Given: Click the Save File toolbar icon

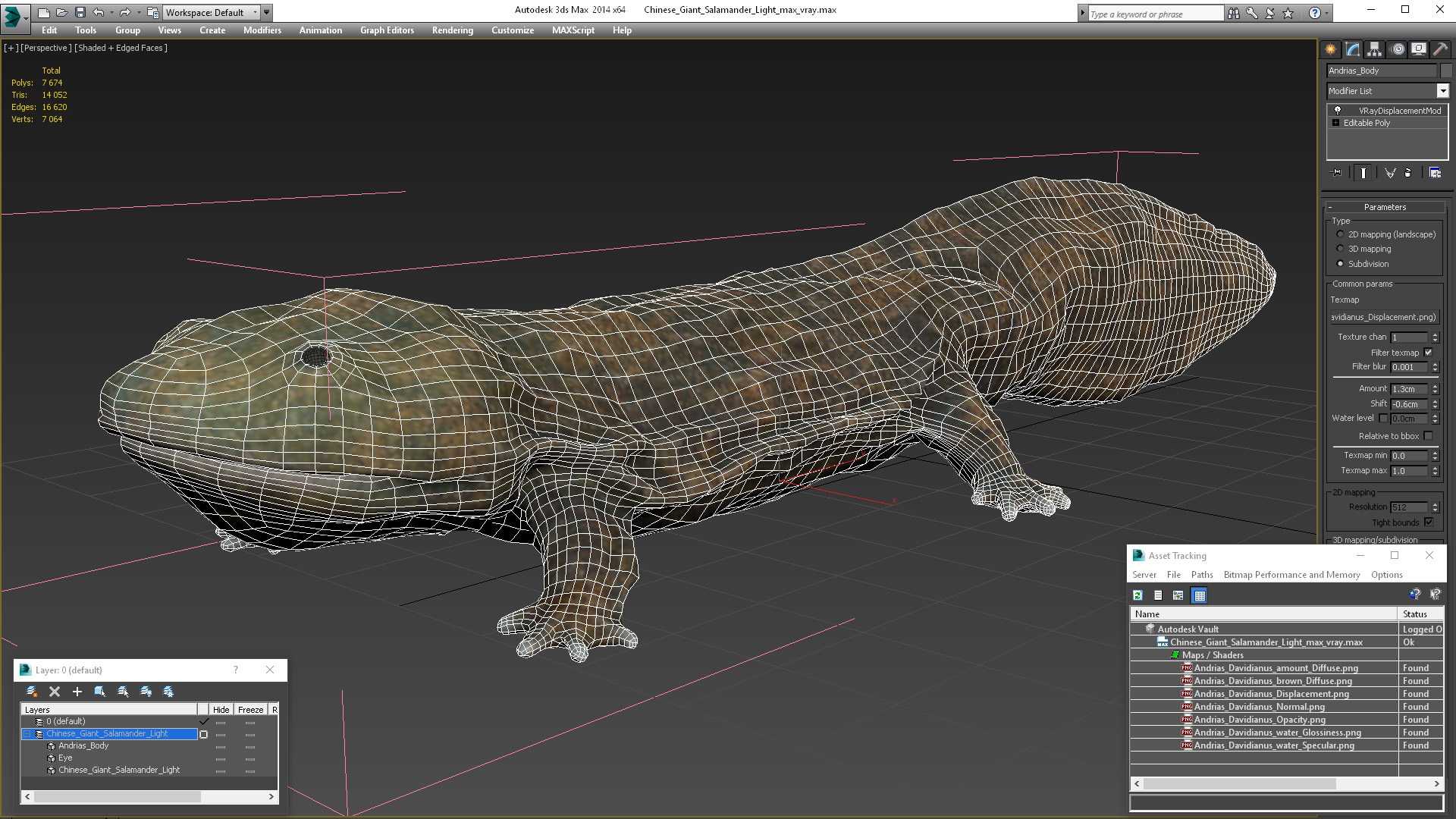Looking at the screenshot, I should pos(80,12).
